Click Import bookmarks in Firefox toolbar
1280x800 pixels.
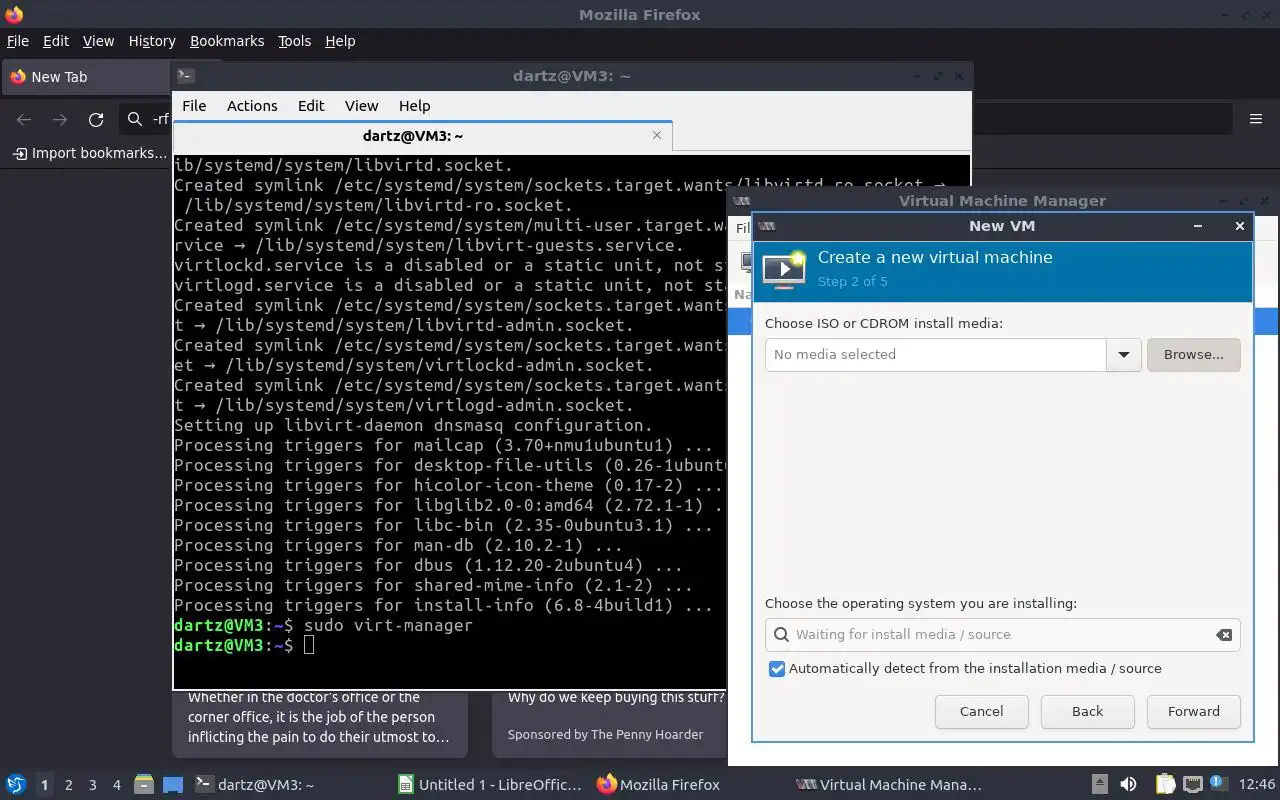click(x=89, y=153)
